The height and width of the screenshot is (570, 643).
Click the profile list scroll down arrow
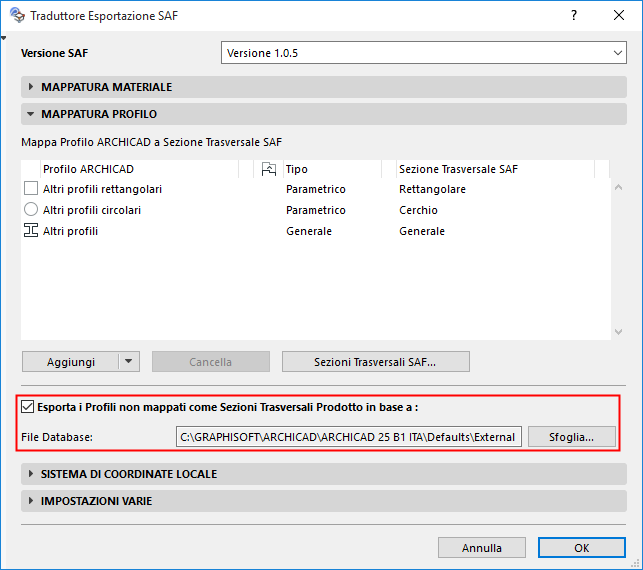point(619,331)
